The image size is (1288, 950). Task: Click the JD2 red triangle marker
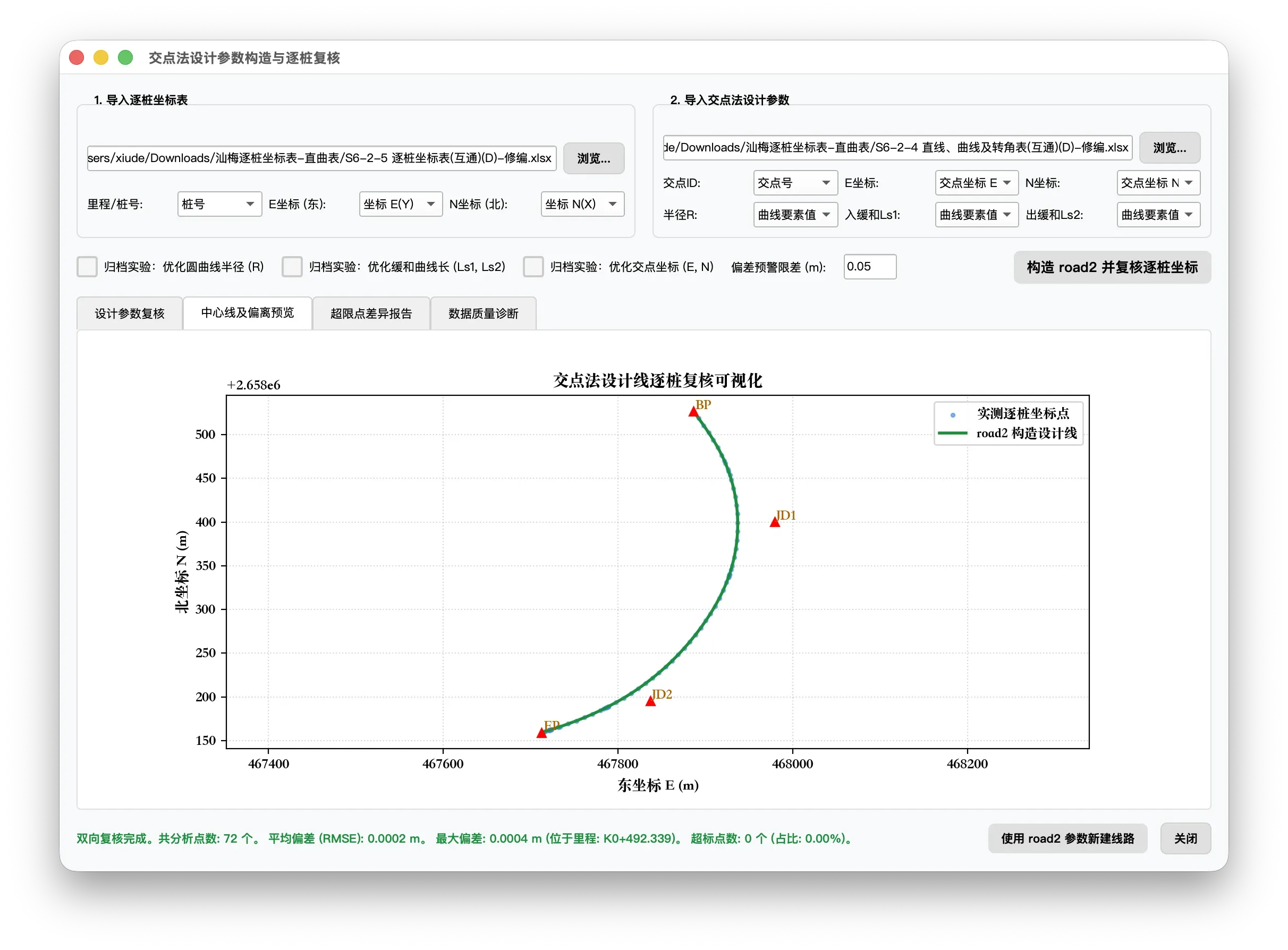coord(650,701)
